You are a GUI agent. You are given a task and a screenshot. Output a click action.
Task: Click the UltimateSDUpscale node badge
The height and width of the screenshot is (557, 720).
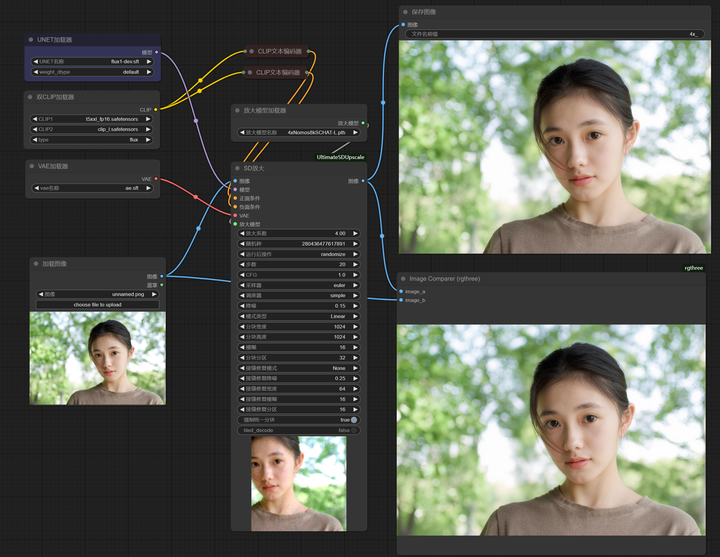[x=341, y=157]
